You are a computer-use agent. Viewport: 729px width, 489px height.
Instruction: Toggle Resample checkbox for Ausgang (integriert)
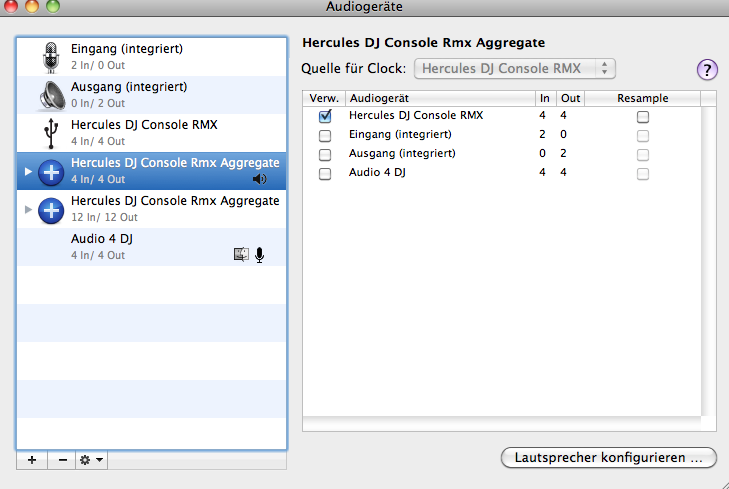pyautogui.click(x=643, y=155)
